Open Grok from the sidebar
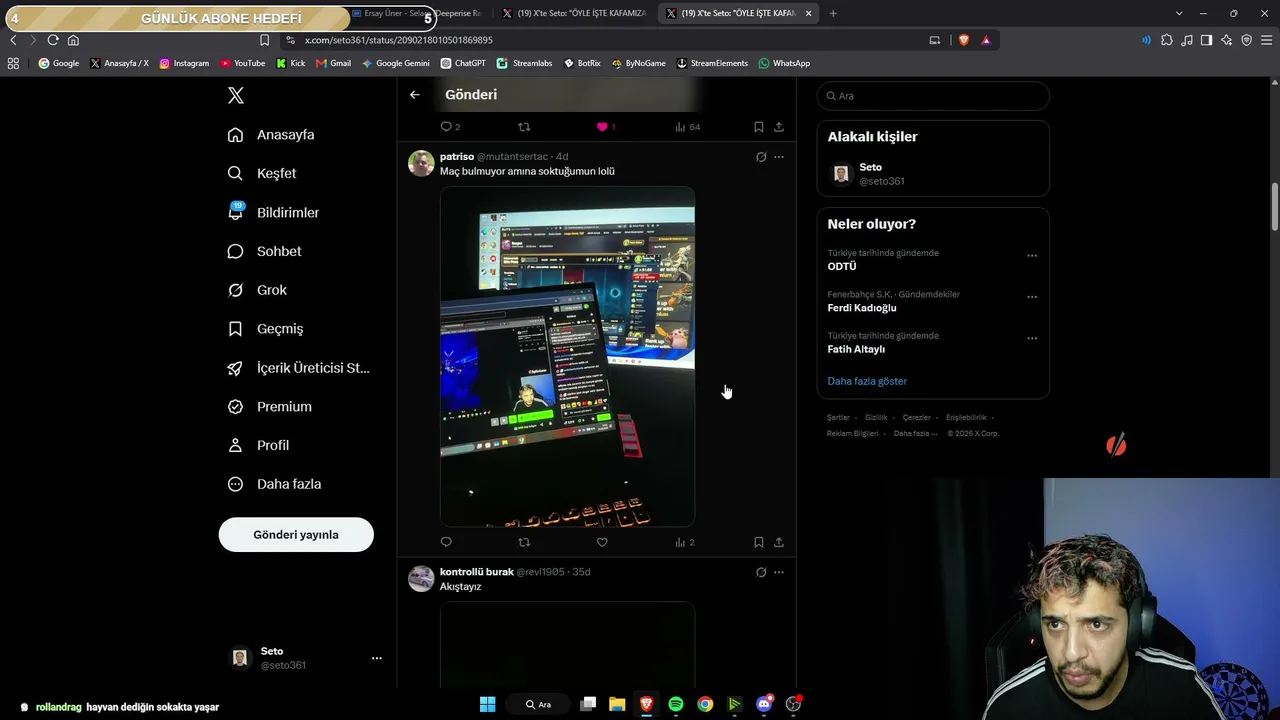Screen dimensions: 1280x720 257,290
